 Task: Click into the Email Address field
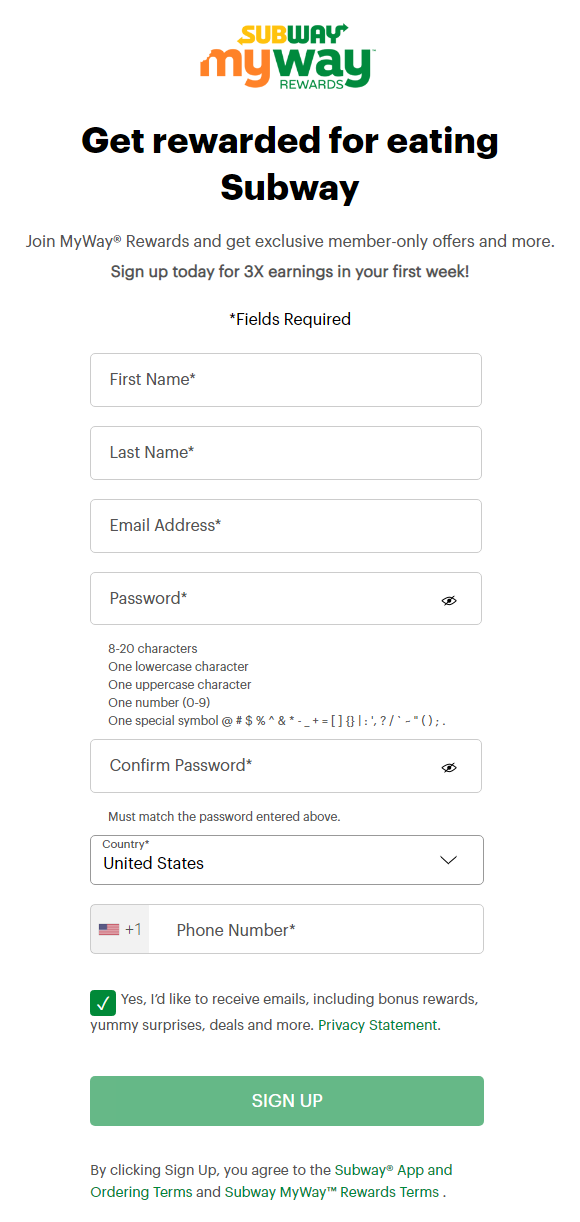pyautogui.click(x=286, y=526)
